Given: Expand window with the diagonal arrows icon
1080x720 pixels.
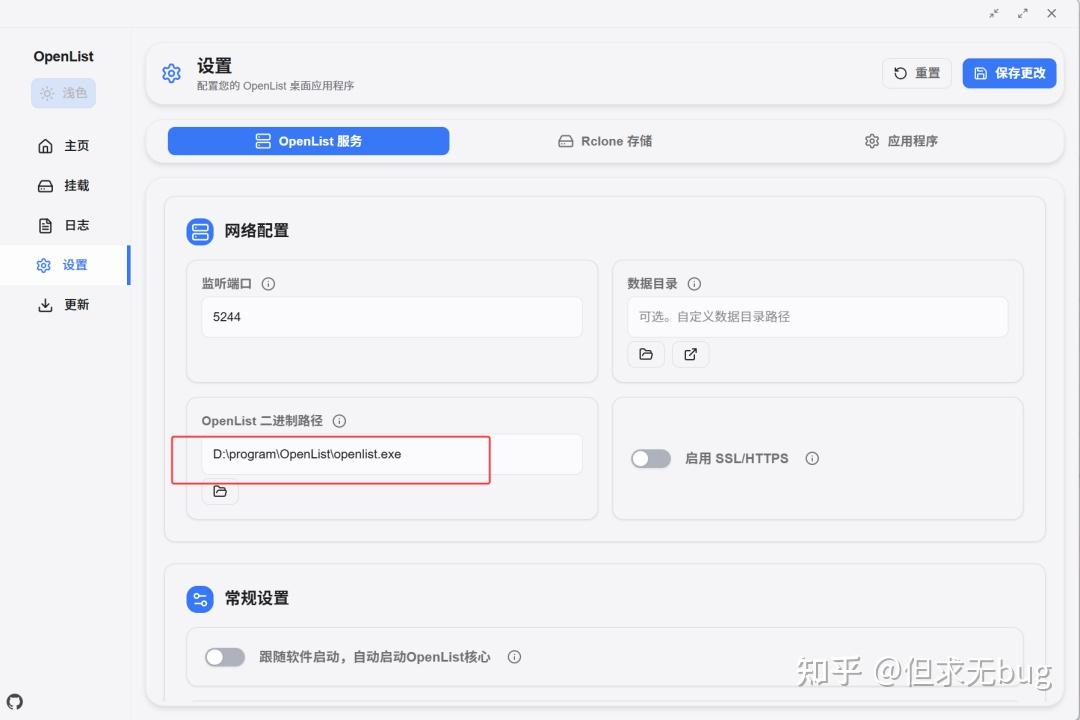Looking at the screenshot, I should pos(1023,13).
